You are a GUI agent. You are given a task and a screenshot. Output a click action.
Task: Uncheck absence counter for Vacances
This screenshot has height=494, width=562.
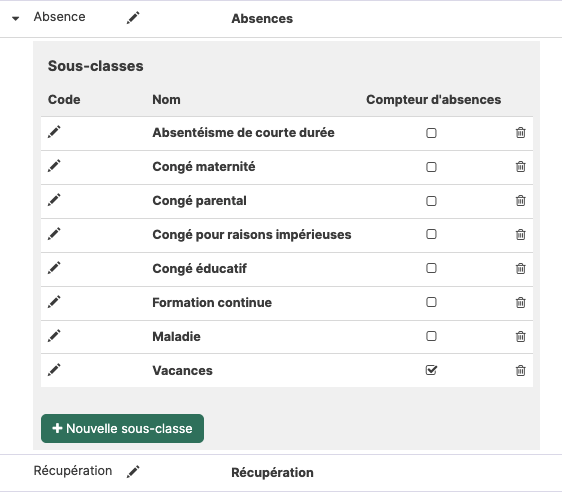(x=431, y=370)
